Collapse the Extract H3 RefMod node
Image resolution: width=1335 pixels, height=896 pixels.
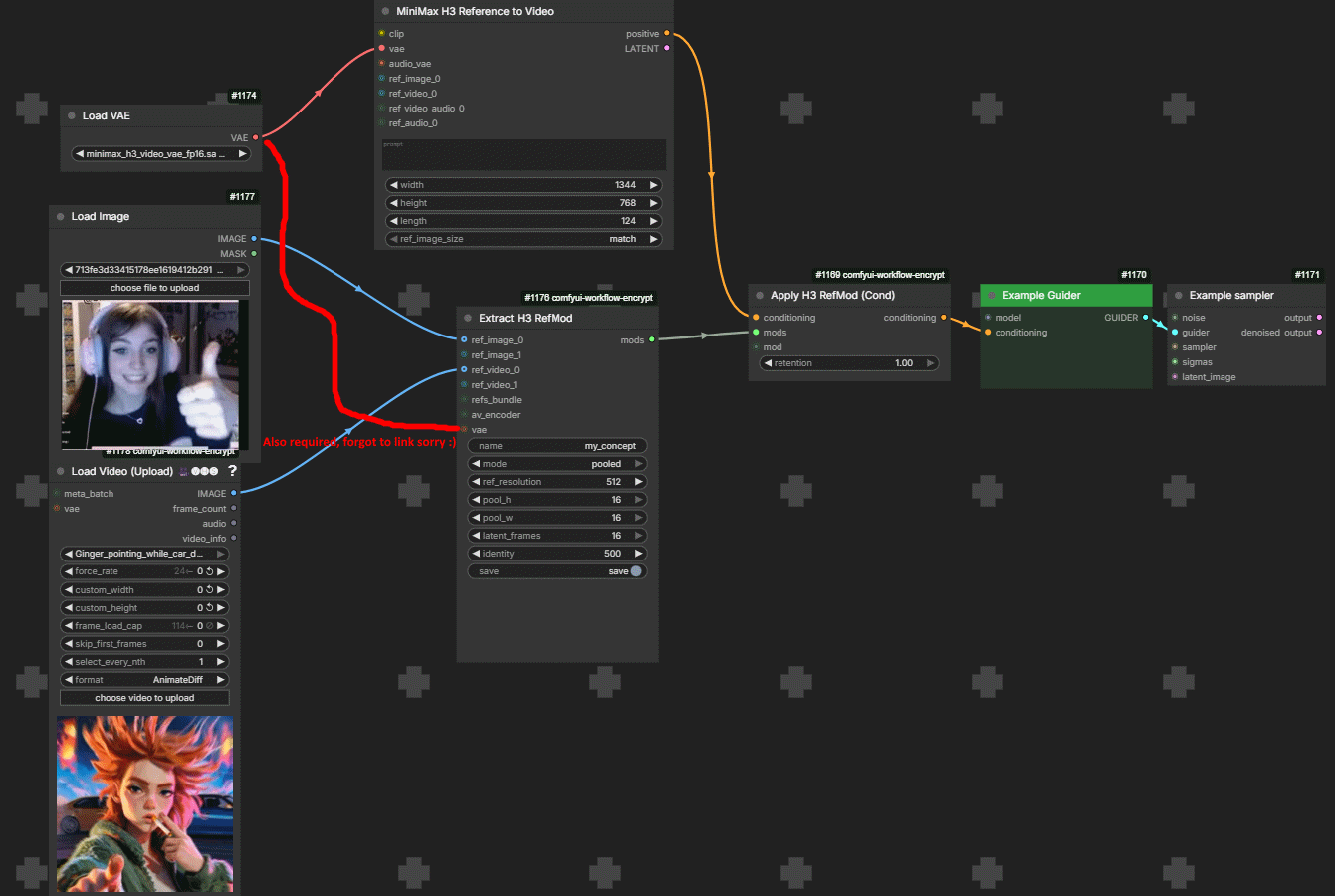[468, 319]
